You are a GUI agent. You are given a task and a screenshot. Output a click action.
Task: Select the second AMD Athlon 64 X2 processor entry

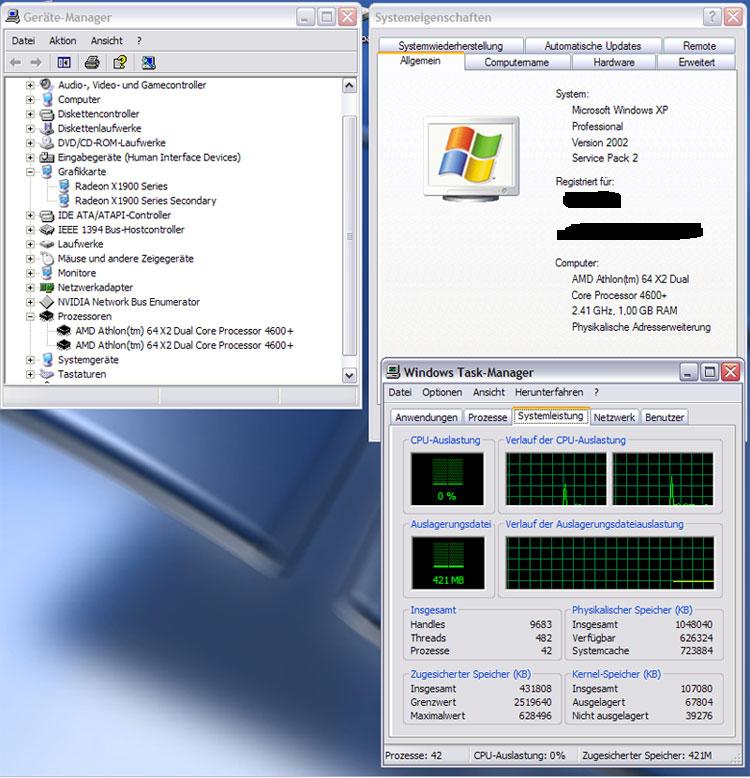184,345
